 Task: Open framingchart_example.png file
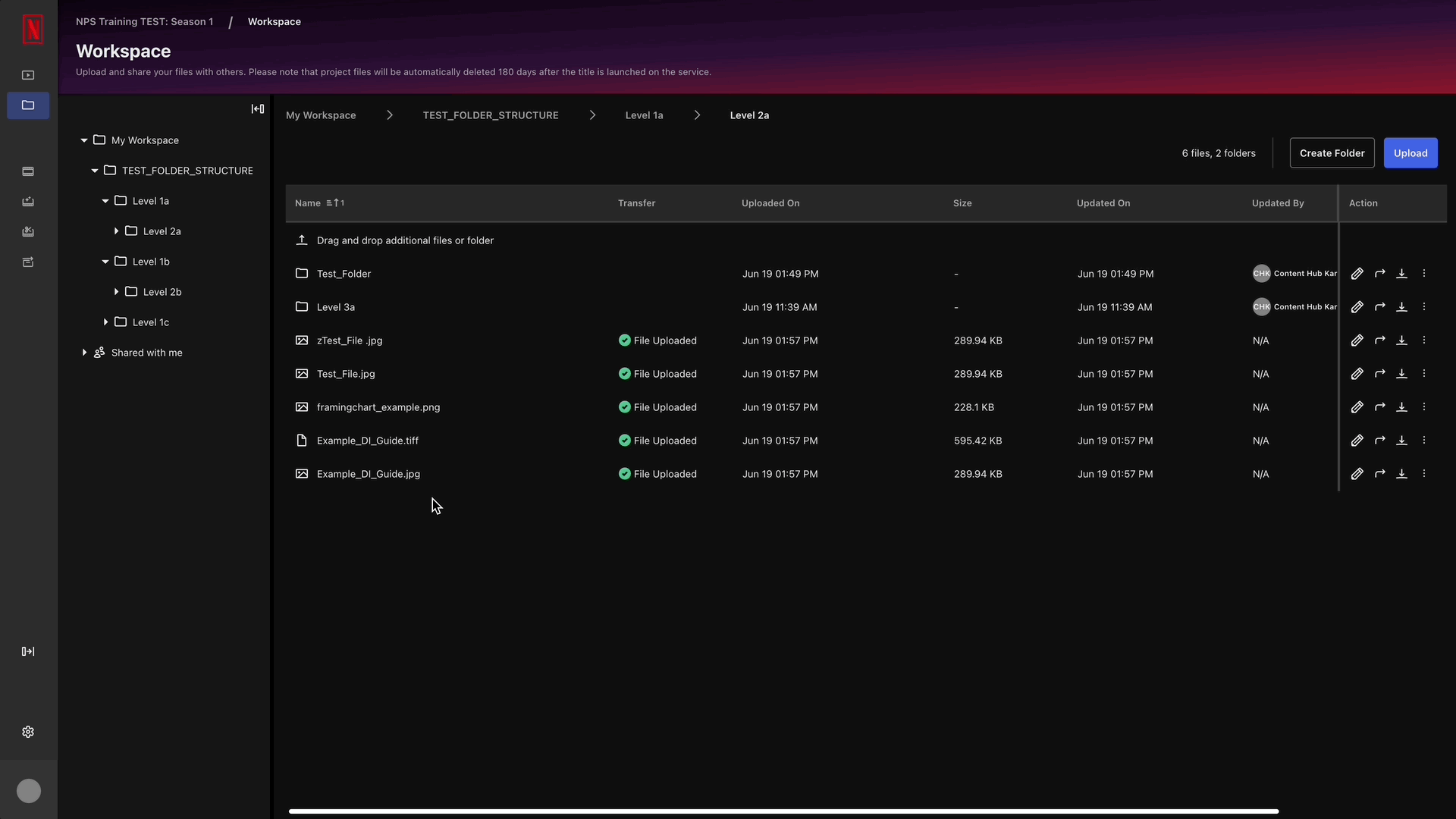tap(378, 407)
